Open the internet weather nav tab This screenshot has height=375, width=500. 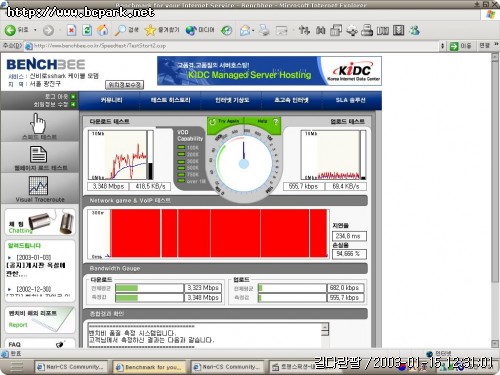[232, 100]
